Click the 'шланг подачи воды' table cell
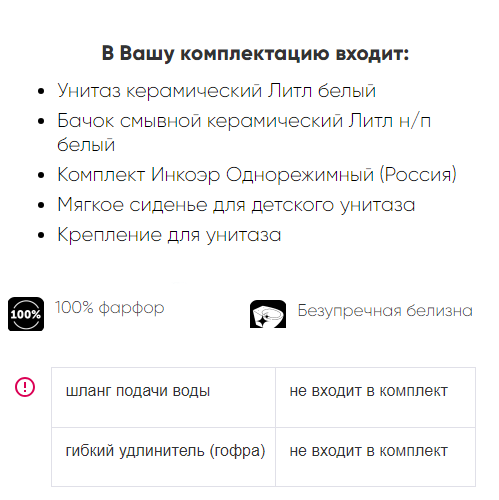Image resolution: width=499 pixels, height=500 pixels. [163, 397]
